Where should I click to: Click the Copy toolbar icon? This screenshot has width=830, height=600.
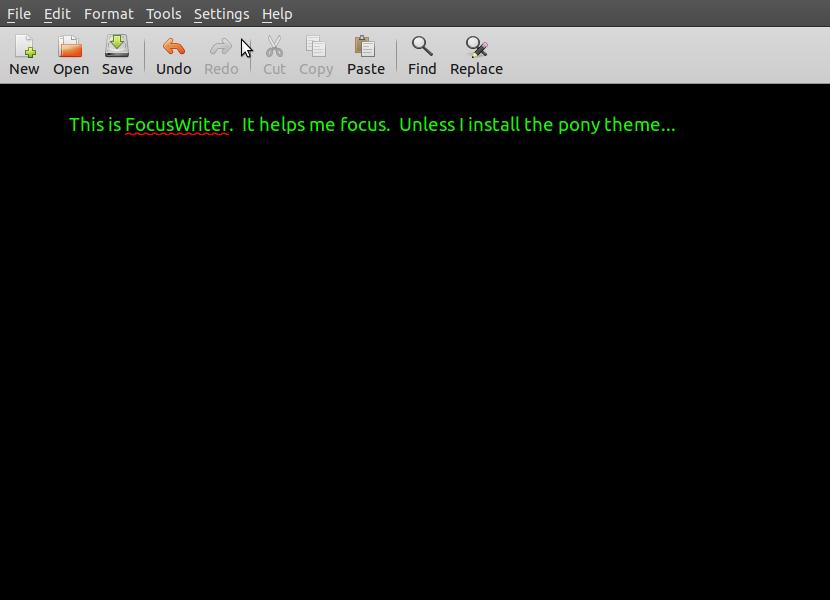pos(315,47)
